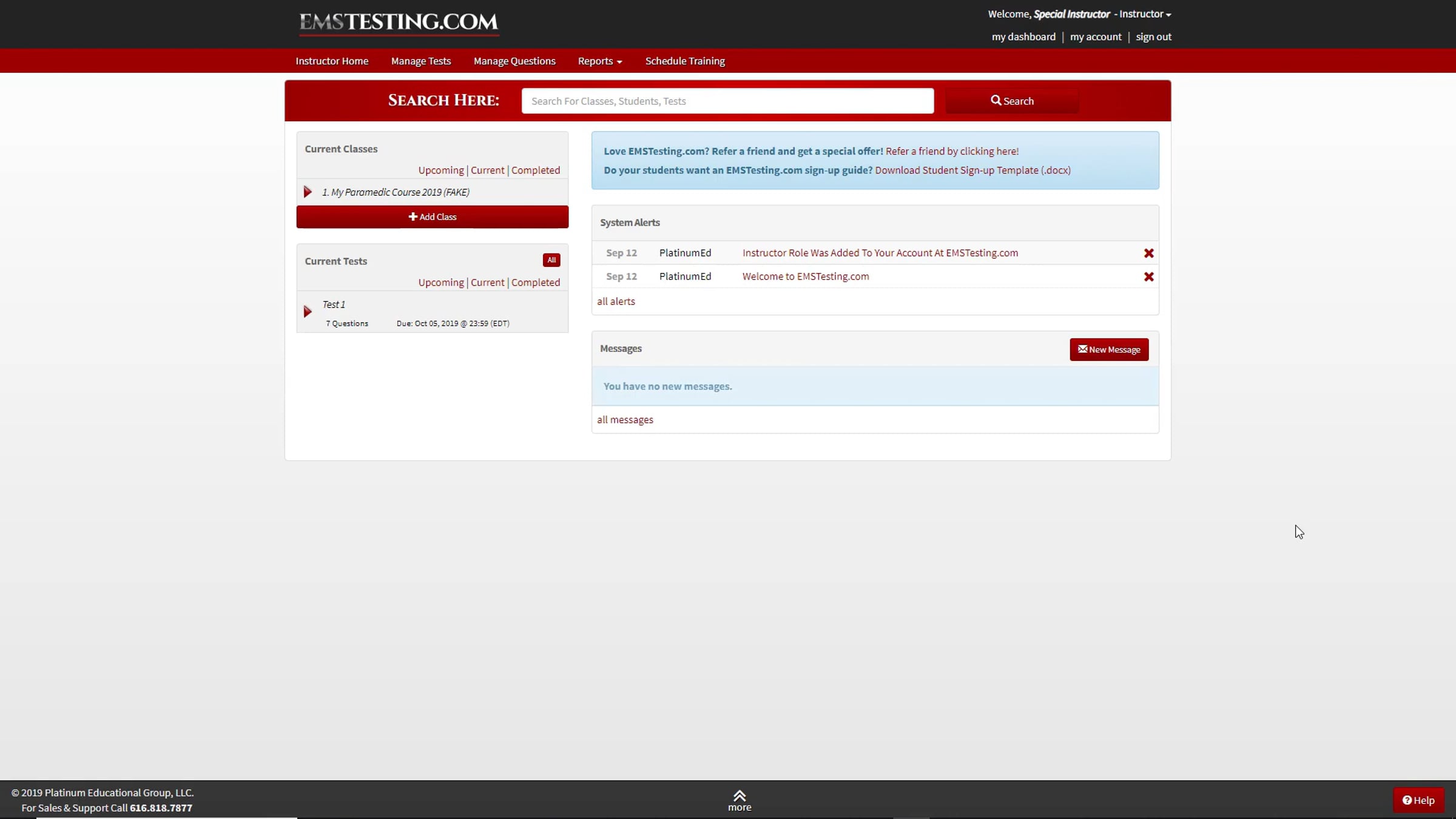Compose a New Message
This screenshot has width=1456, height=819.
click(1109, 349)
